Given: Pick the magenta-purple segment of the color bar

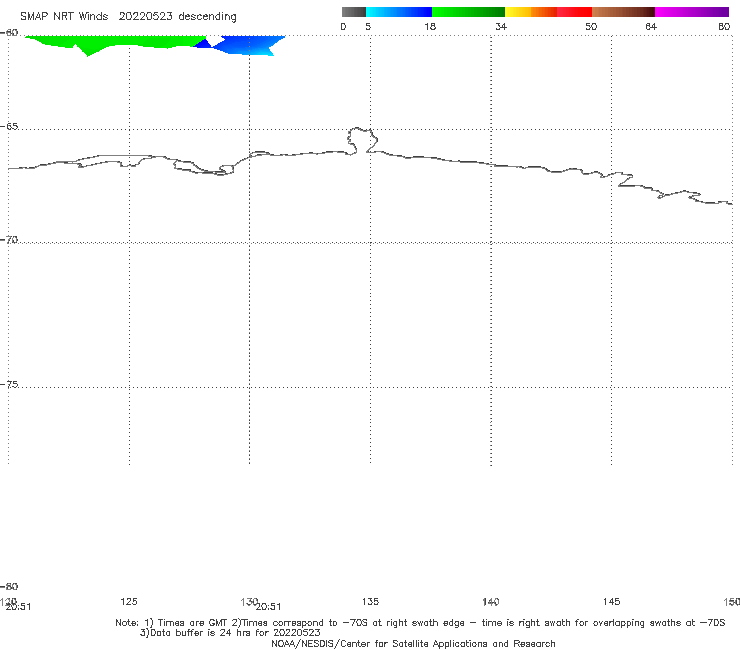Looking at the screenshot, I should 692,12.
